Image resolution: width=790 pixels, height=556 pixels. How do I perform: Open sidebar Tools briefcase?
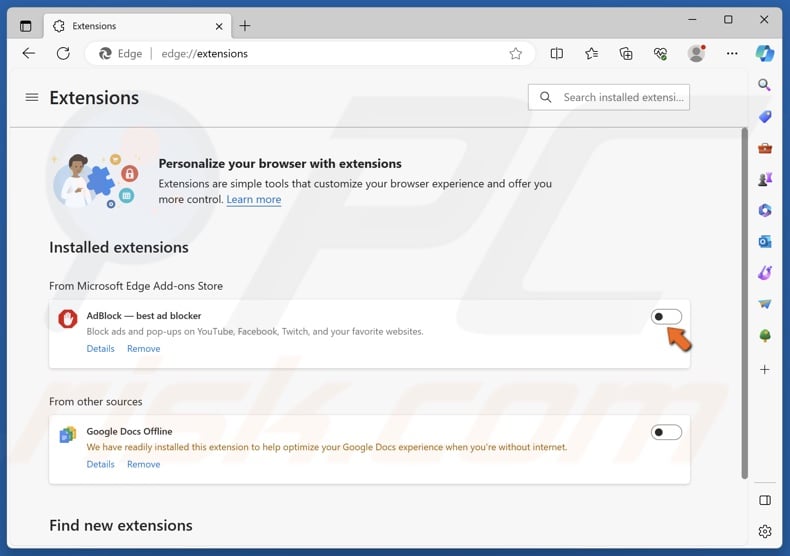(765, 148)
